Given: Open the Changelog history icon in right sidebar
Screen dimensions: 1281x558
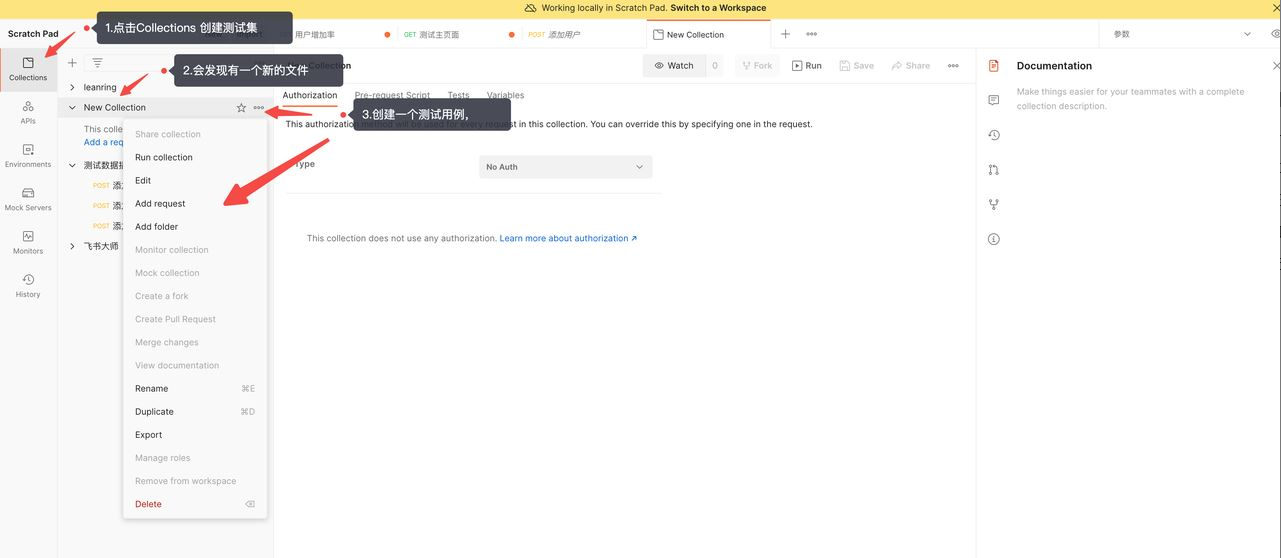Looking at the screenshot, I should click(993, 135).
